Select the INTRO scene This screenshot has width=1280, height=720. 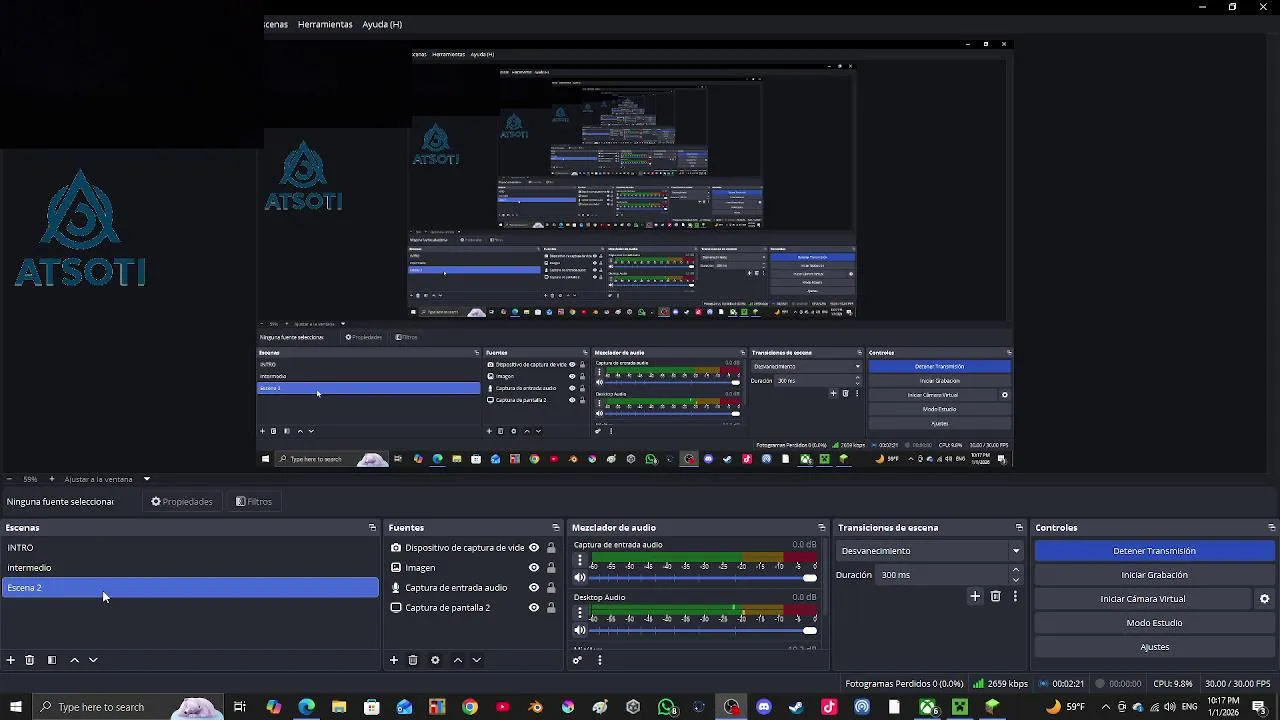coord(190,548)
